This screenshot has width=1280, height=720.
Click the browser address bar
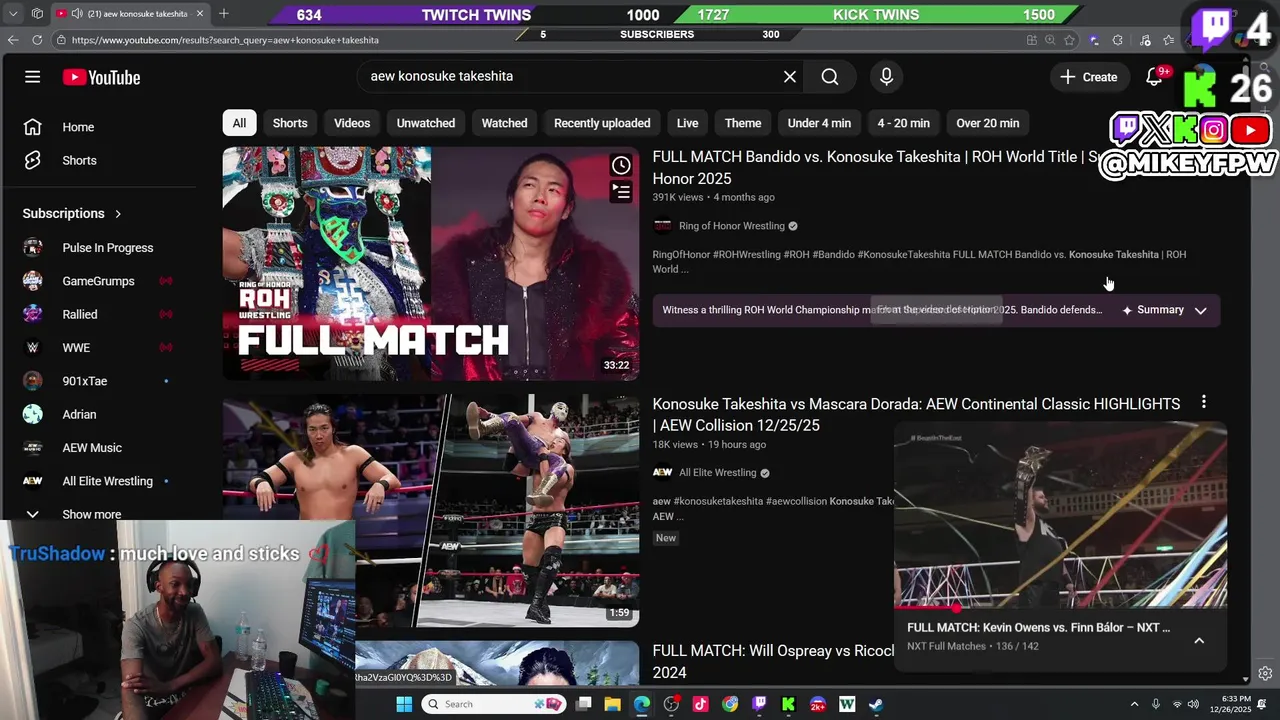pyautogui.click(x=540, y=40)
